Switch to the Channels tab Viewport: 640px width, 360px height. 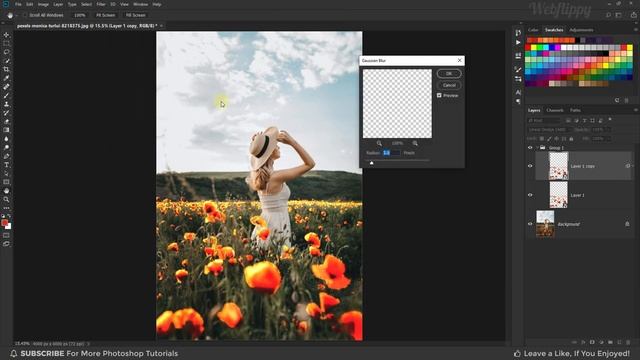click(x=555, y=110)
